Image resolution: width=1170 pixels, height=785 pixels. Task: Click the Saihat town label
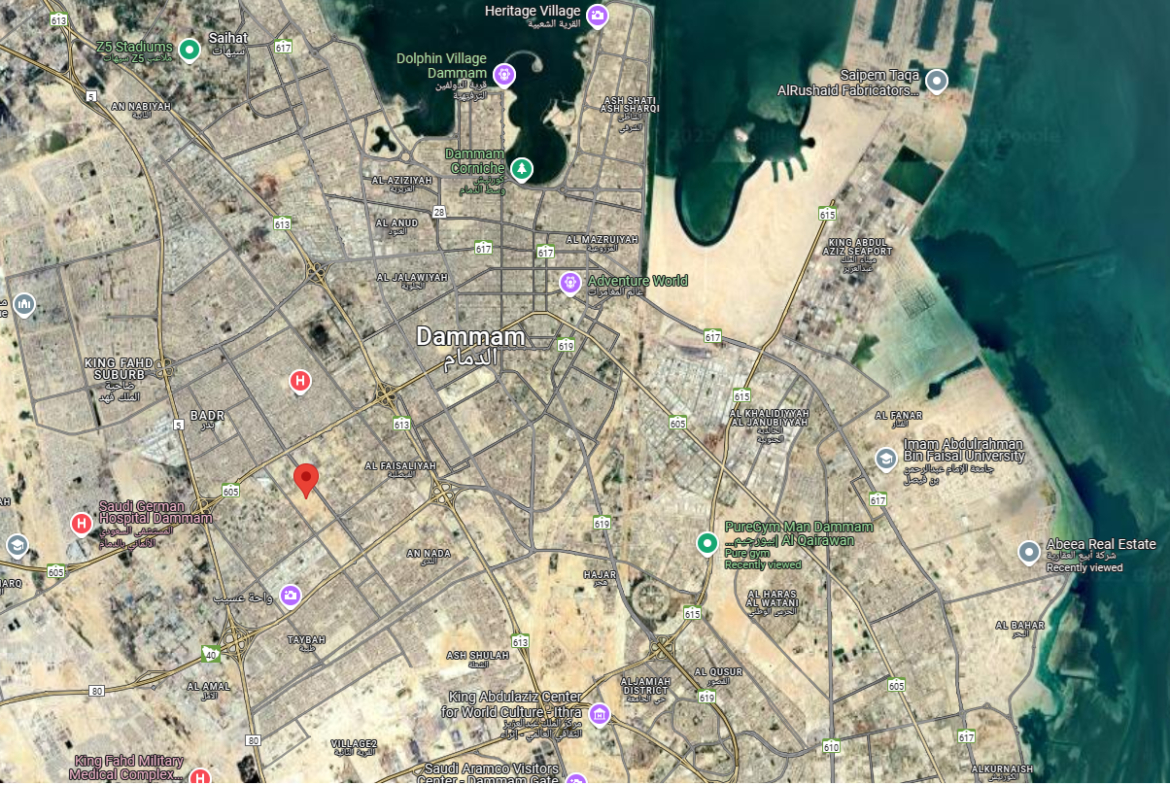pos(228,37)
